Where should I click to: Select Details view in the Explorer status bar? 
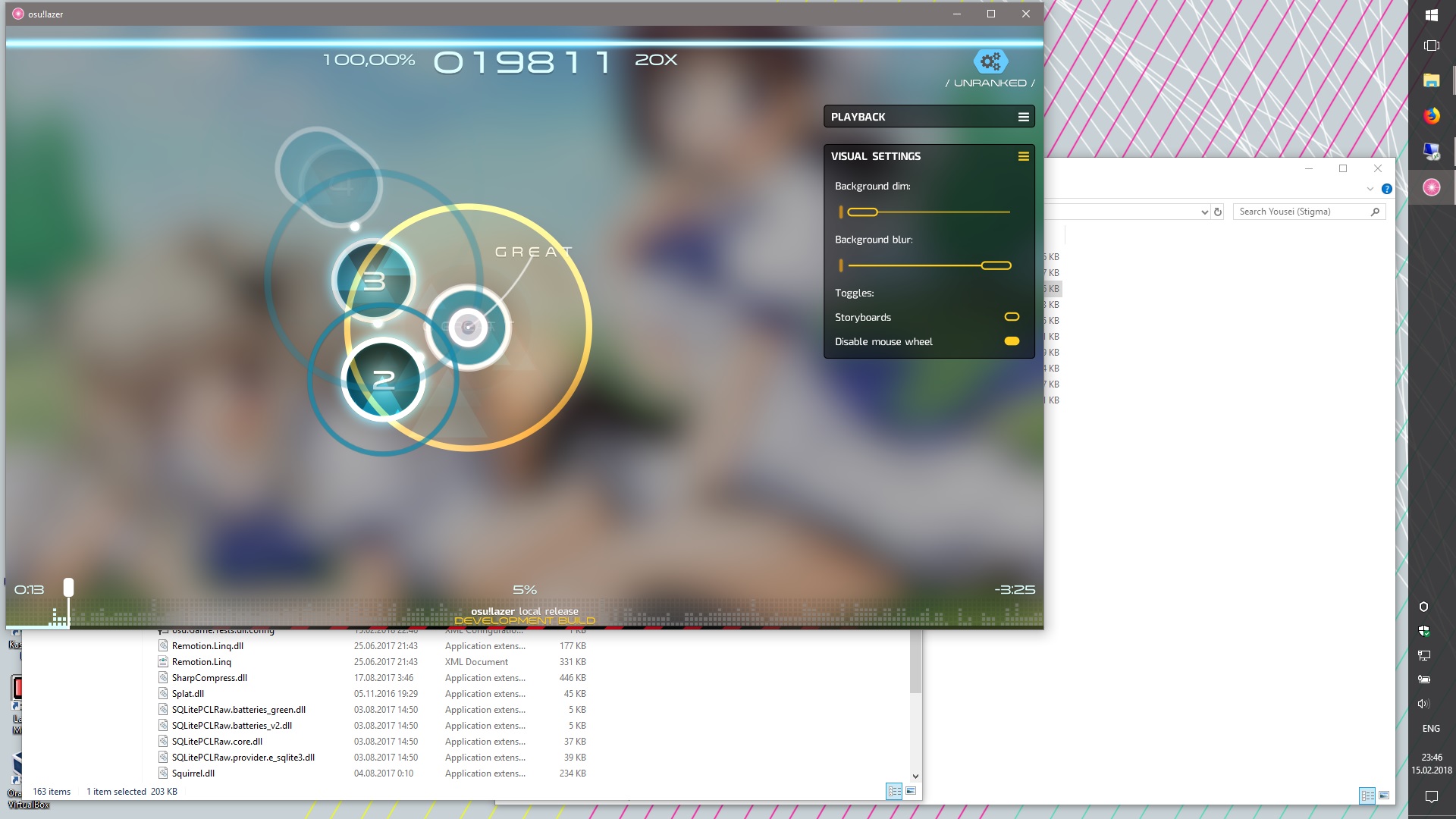893,791
